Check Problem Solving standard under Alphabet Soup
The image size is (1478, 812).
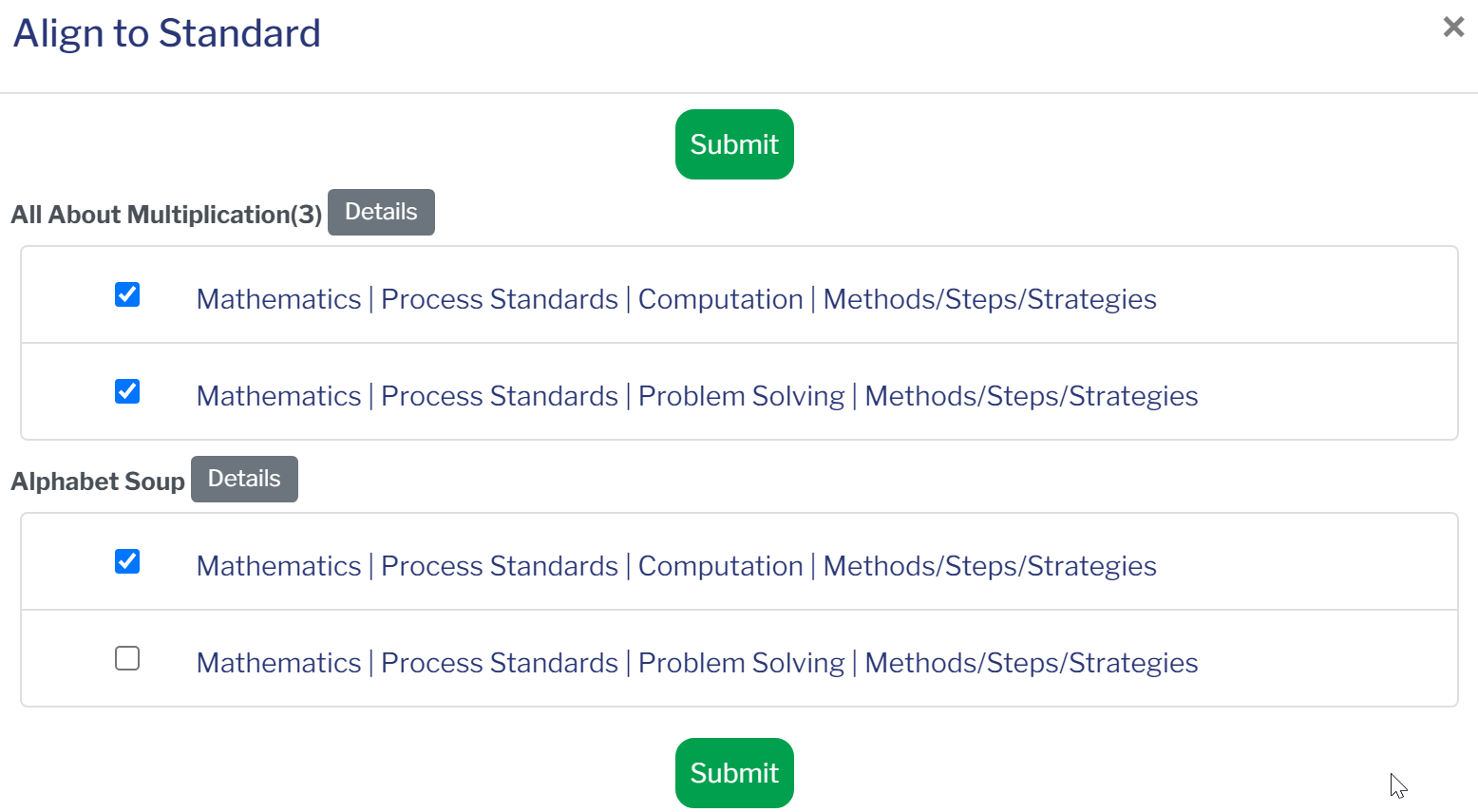click(x=127, y=658)
